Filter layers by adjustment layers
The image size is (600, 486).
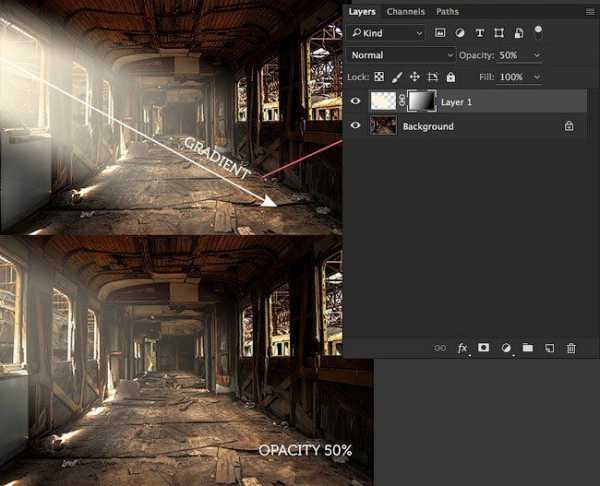(461, 33)
